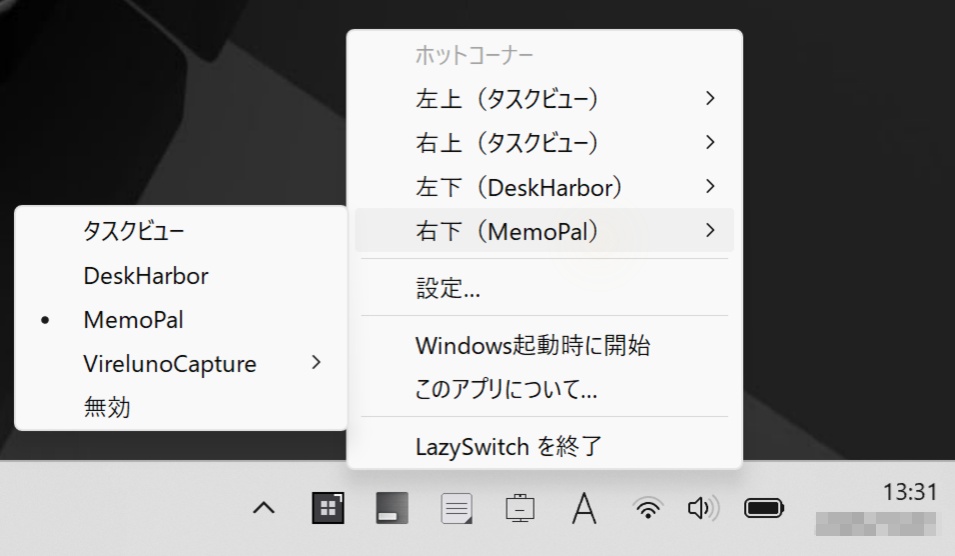Click the battery status tray icon
Image resolution: width=955 pixels, height=556 pixels.
pos(764,508)
